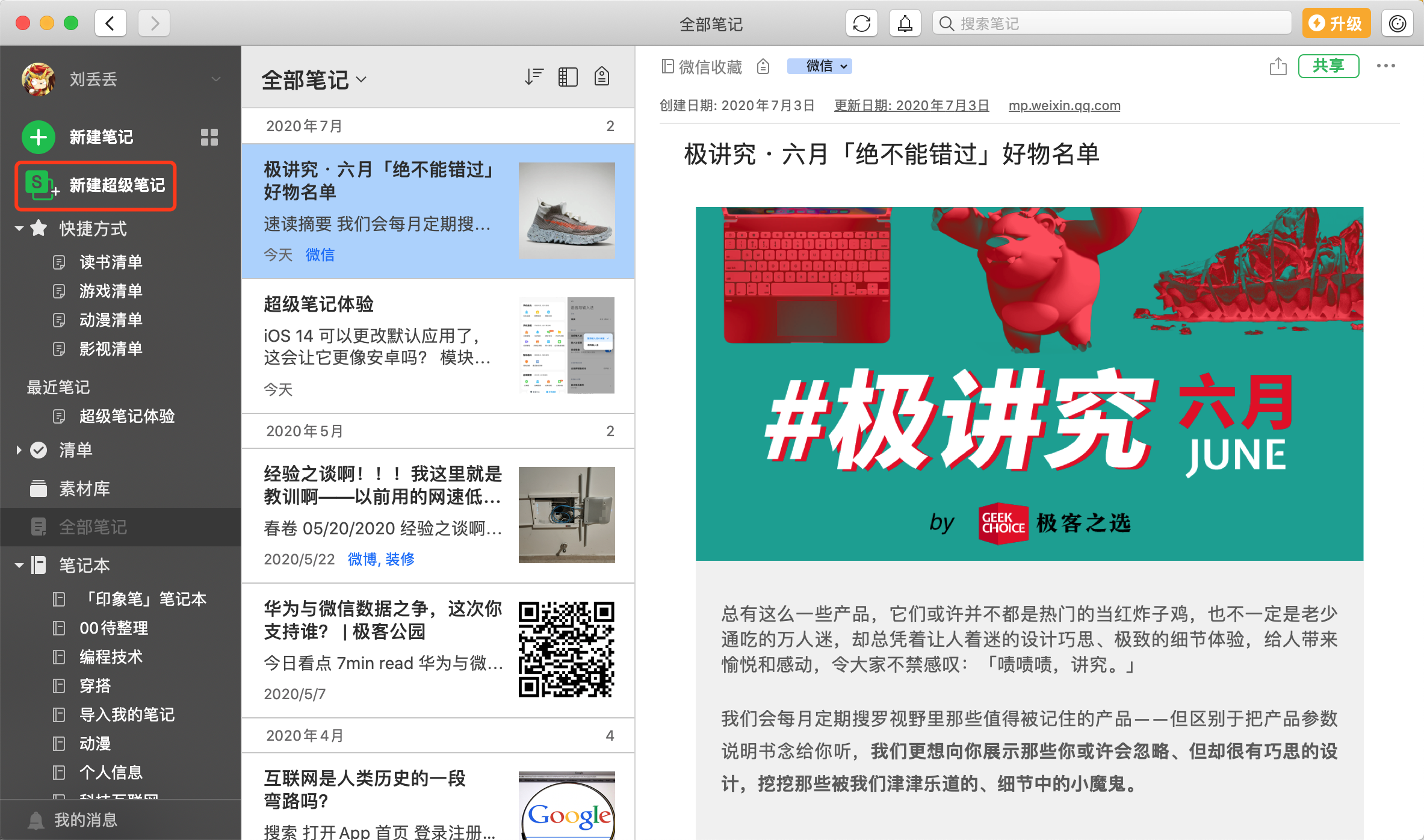
Task: Click the 微博, 装修 tags
Action: [x=382, y=560]
